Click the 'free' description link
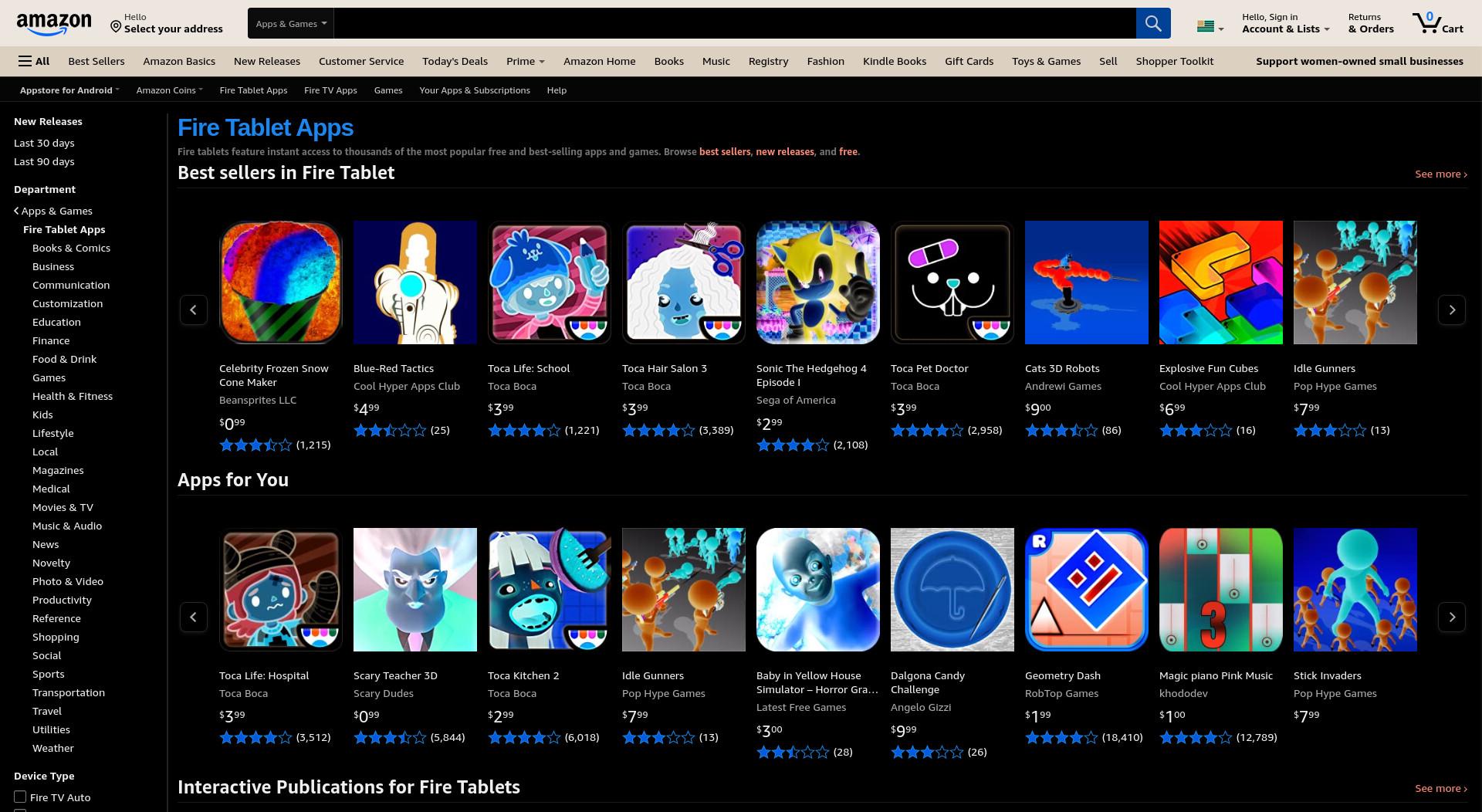This screenshot has width=1482, height=812. (x=848, y=151)
